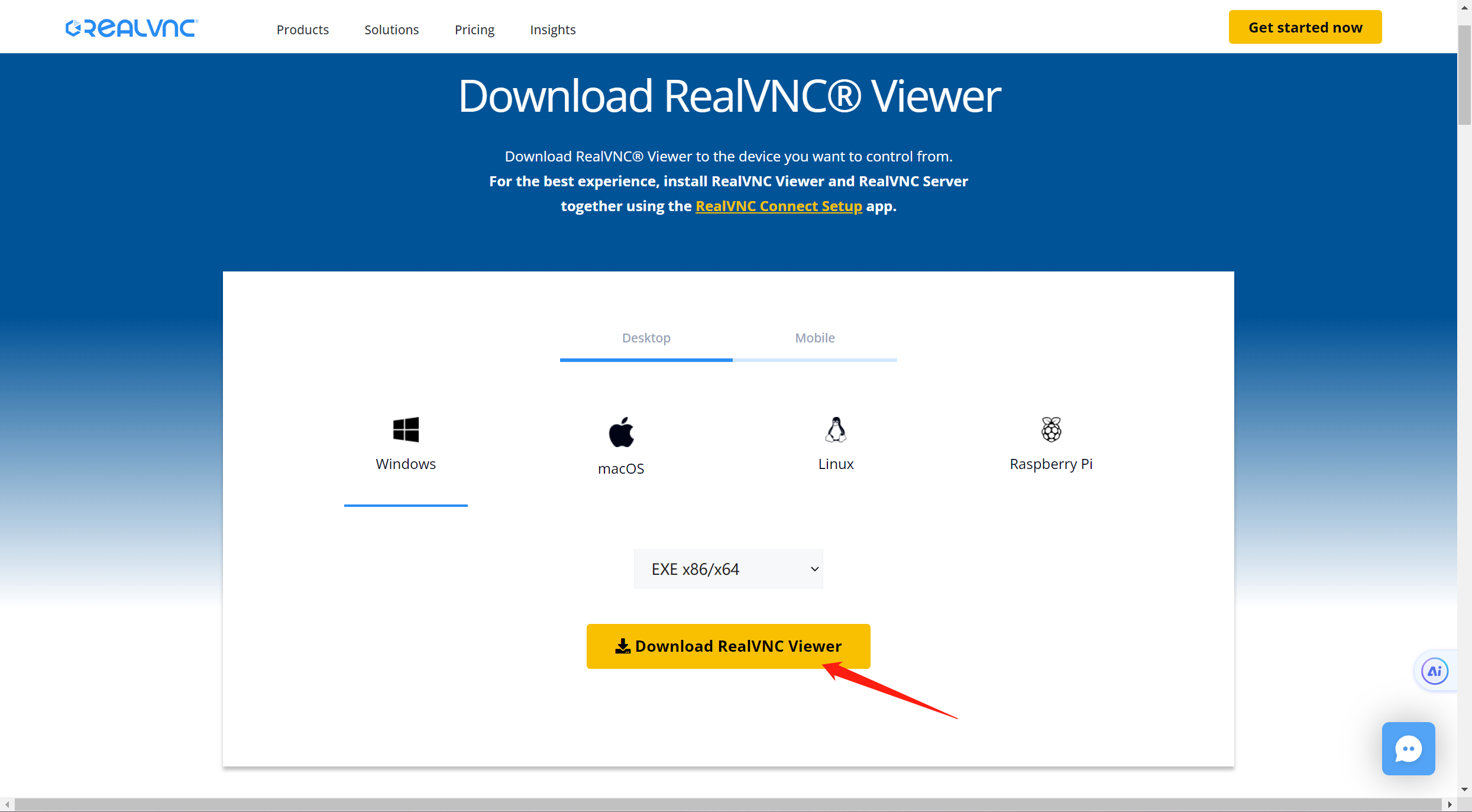
Task: Select the Linux penguin icon
Action: click(x=836, y=429)
